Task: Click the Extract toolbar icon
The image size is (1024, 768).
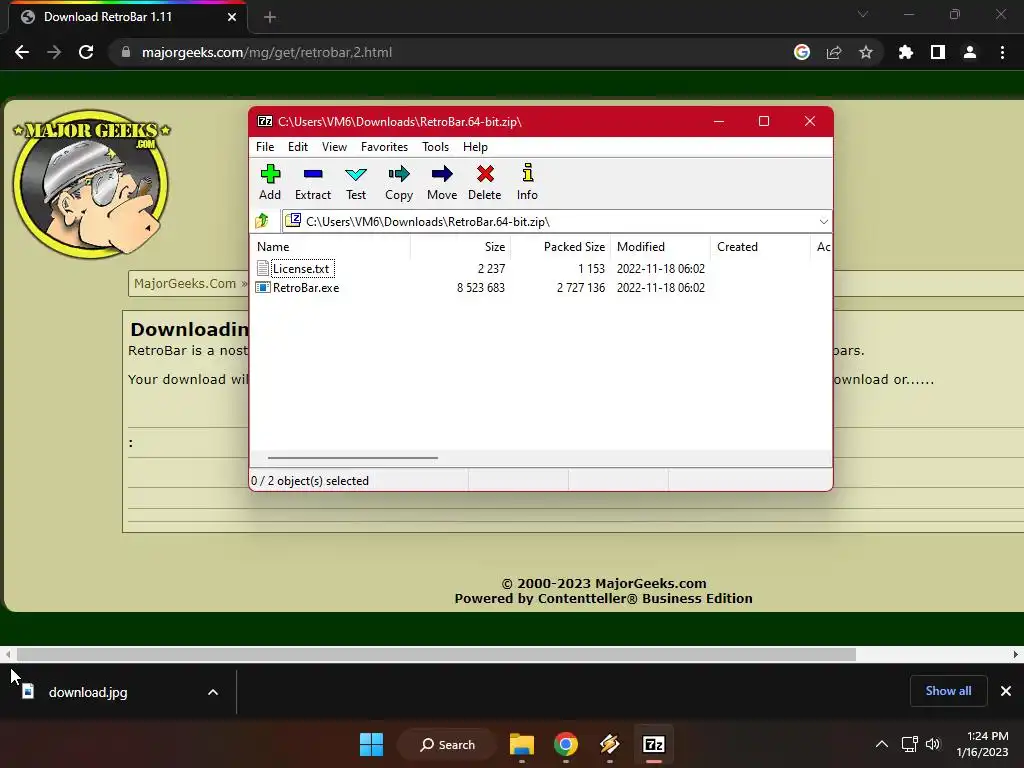Action: pos(313,182)
